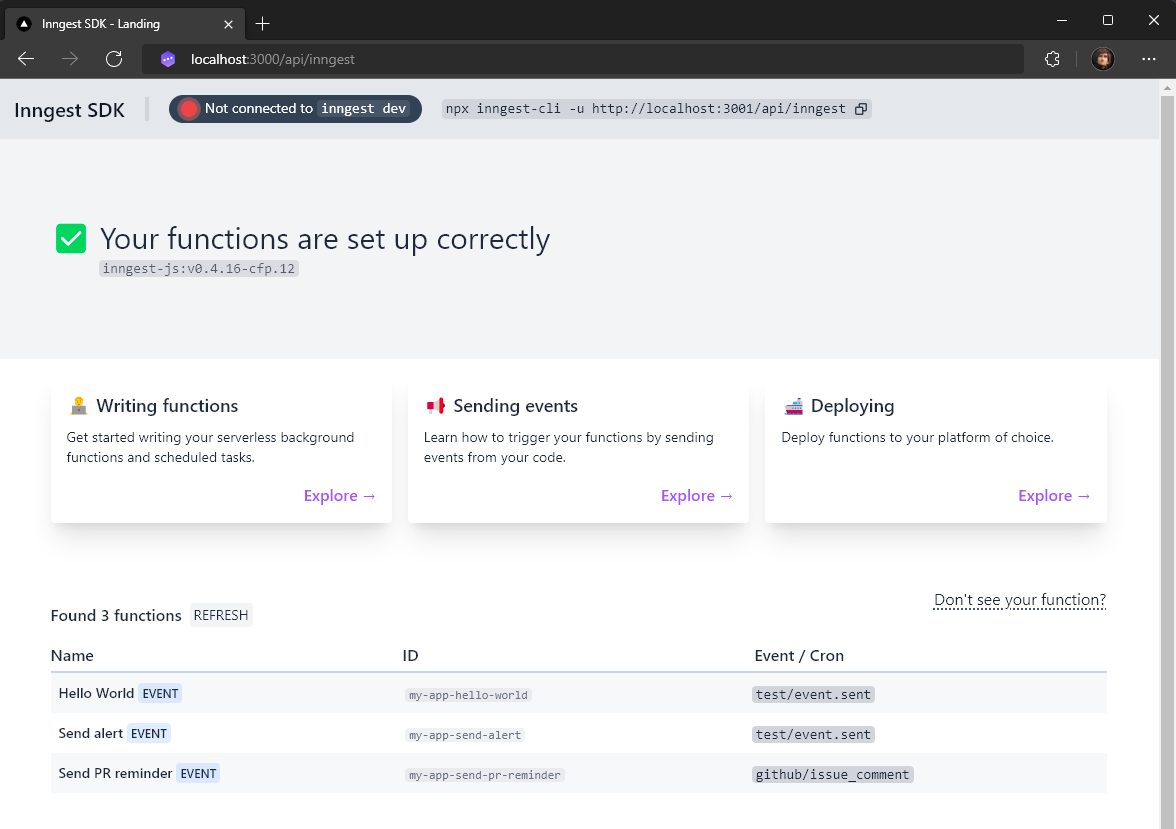Viewport: 1176px width, 829px height.
Task: Click the EVENT badge next to Send alert
Action: [x=148, y=734]
